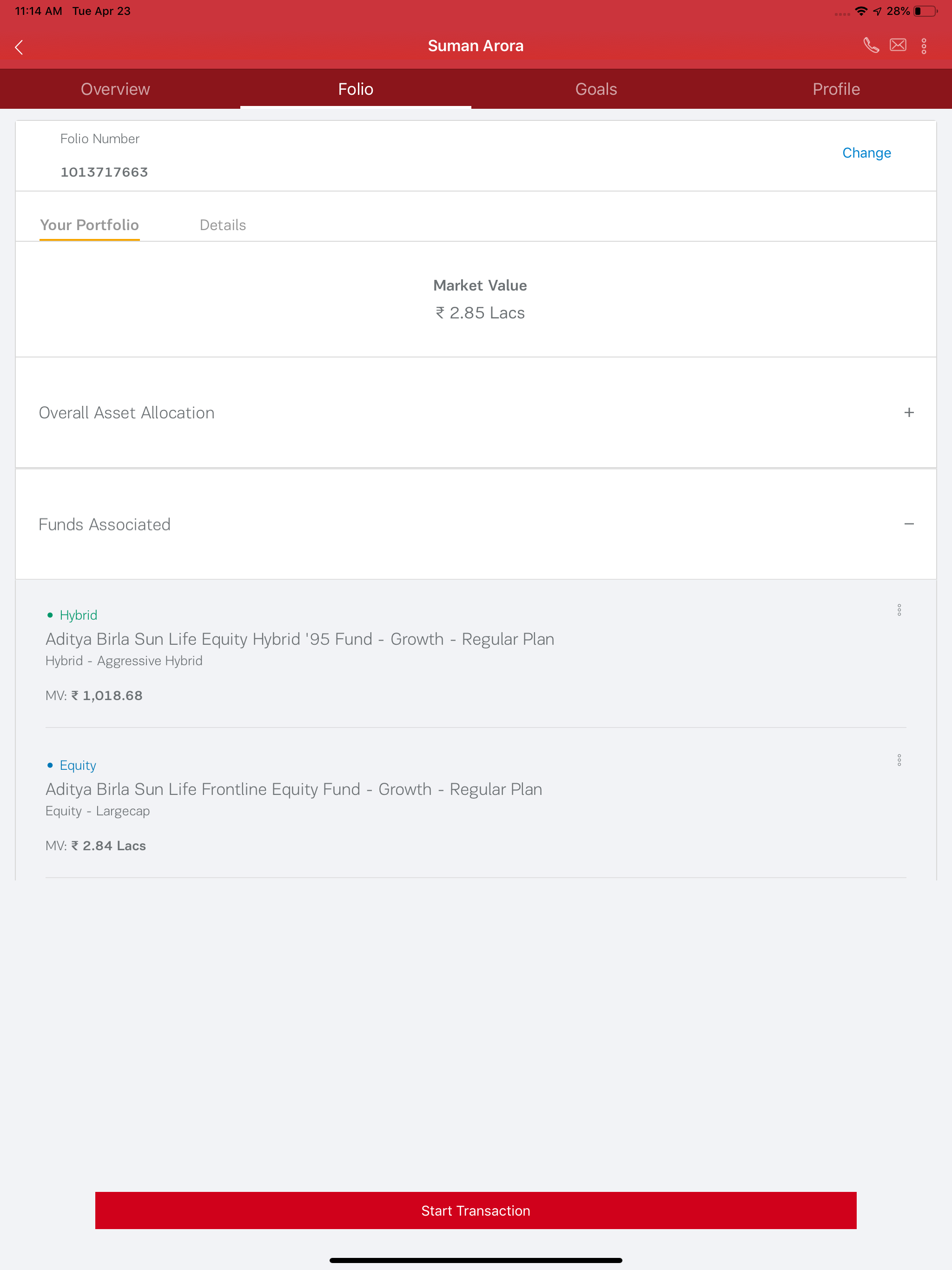Image resolution: width=952 pixels, height=1270 pixels.
Task: Tap the Funds Associated heading
Action: (105, 525)
